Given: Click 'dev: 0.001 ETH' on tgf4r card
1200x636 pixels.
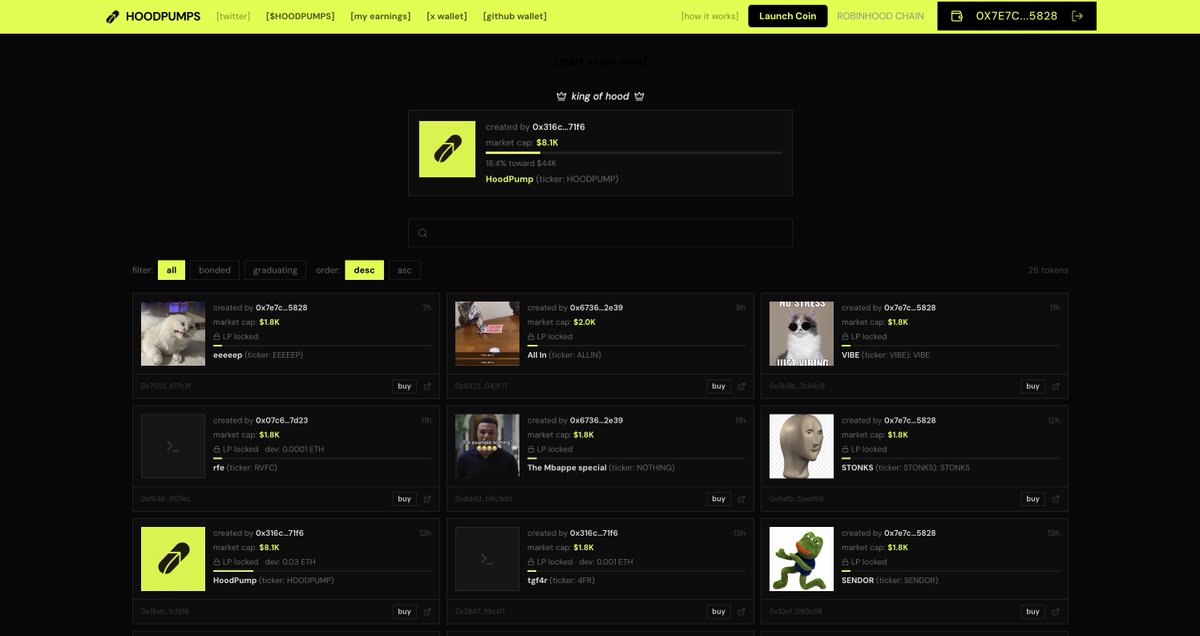Looking at the screenshot, I should (x=606, y=562).
